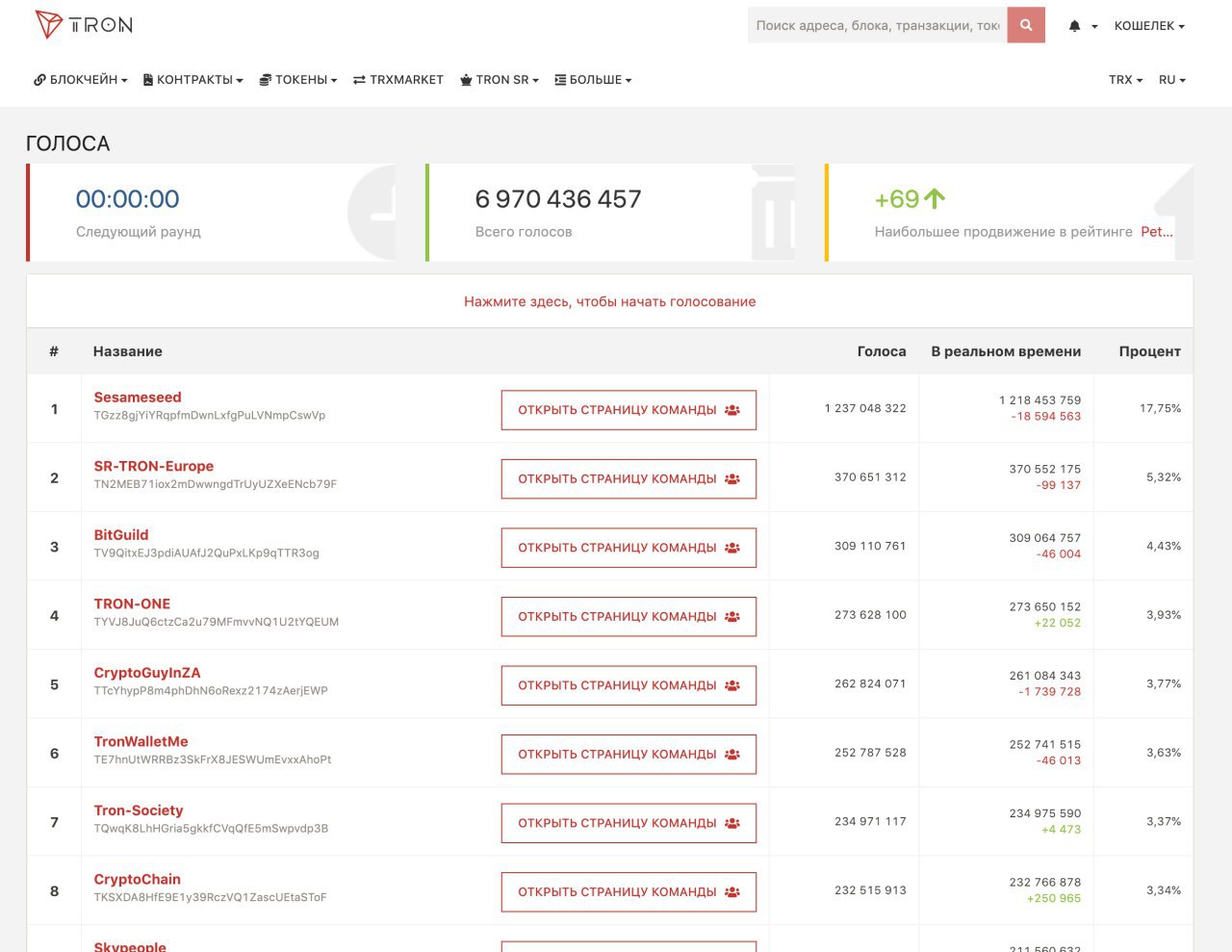
Task: Click the CryptoGuyInZA name link
Action: pos(147,673)
